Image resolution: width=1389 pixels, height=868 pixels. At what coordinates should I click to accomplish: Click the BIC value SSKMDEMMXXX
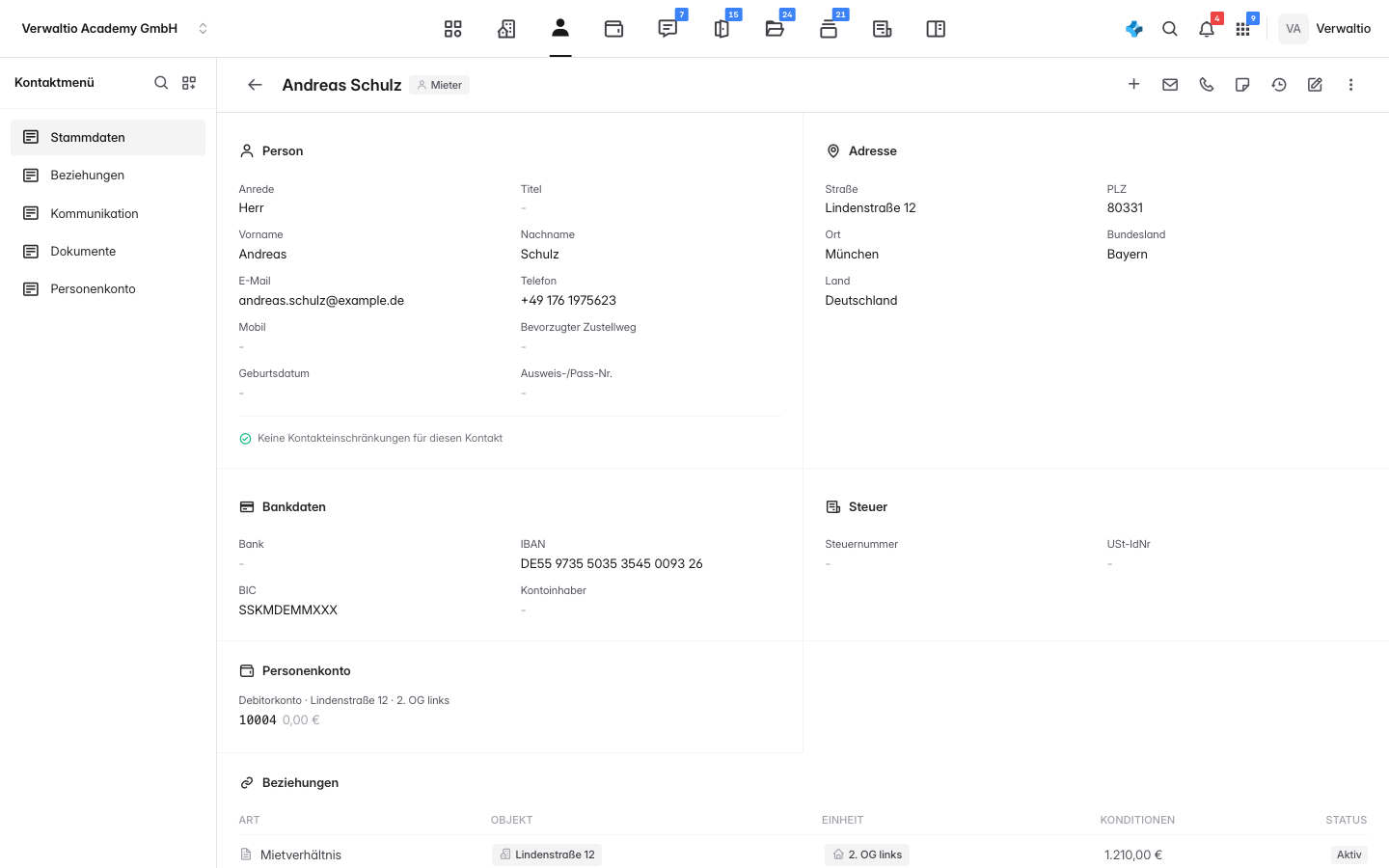(288, 610)
